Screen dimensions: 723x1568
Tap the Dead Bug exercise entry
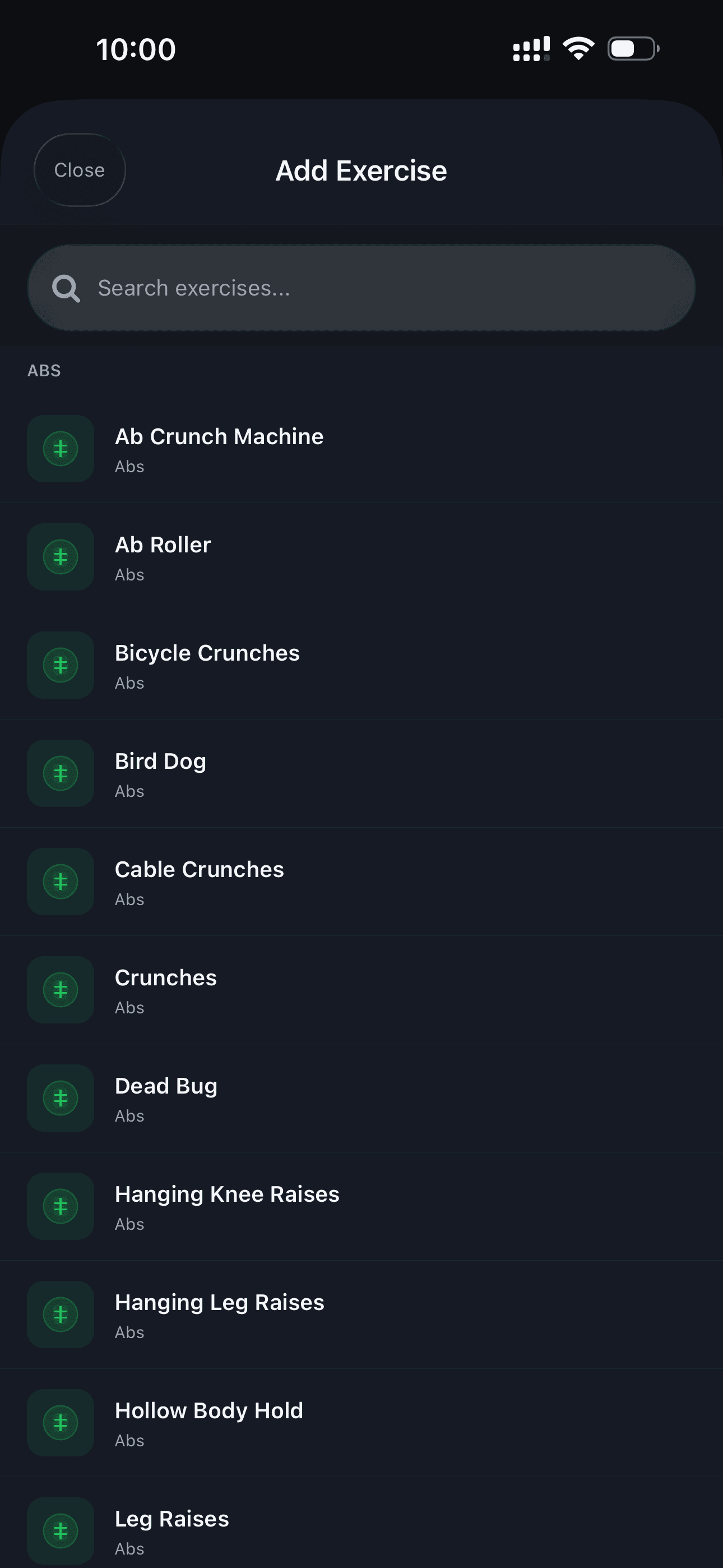tap(361, 1099)
